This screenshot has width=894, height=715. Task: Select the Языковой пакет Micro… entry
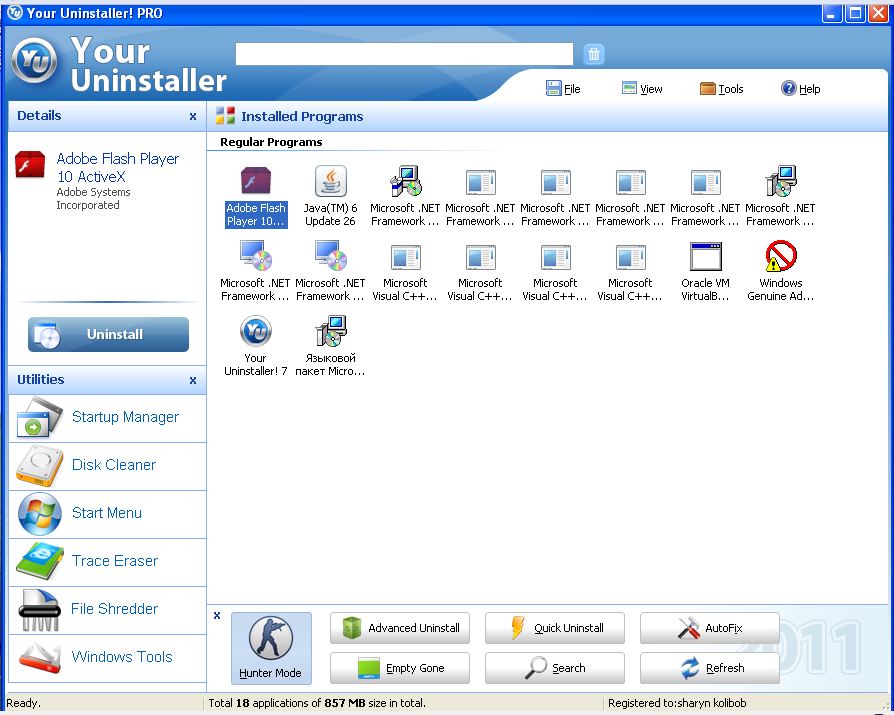point(330,347)
